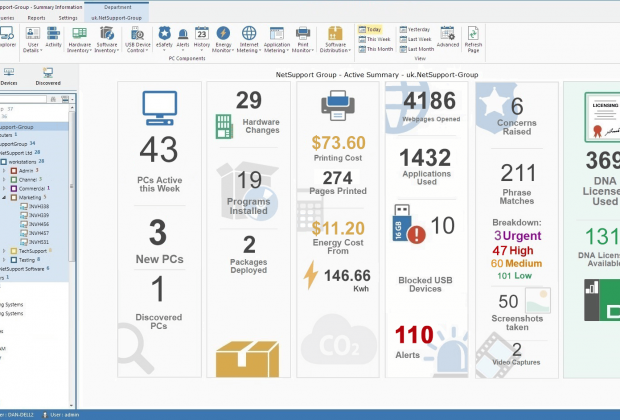Select the INVH338 computer in the tree

35,206
